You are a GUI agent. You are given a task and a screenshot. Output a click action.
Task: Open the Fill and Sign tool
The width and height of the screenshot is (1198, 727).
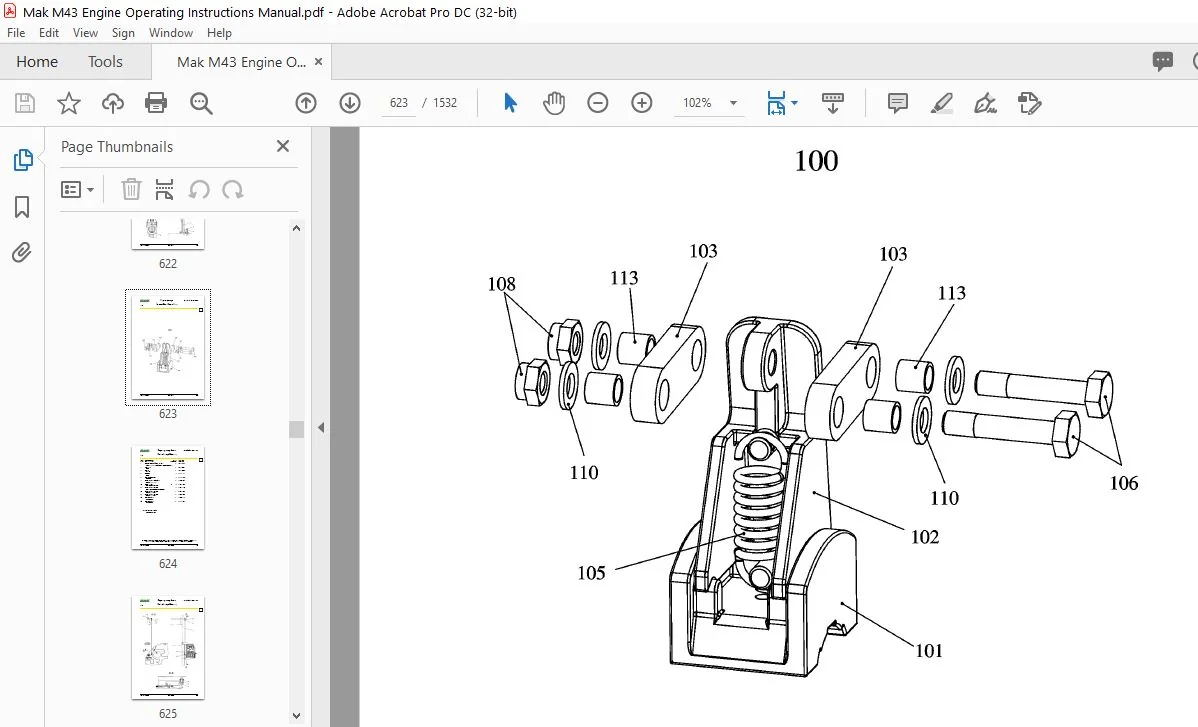986,103
